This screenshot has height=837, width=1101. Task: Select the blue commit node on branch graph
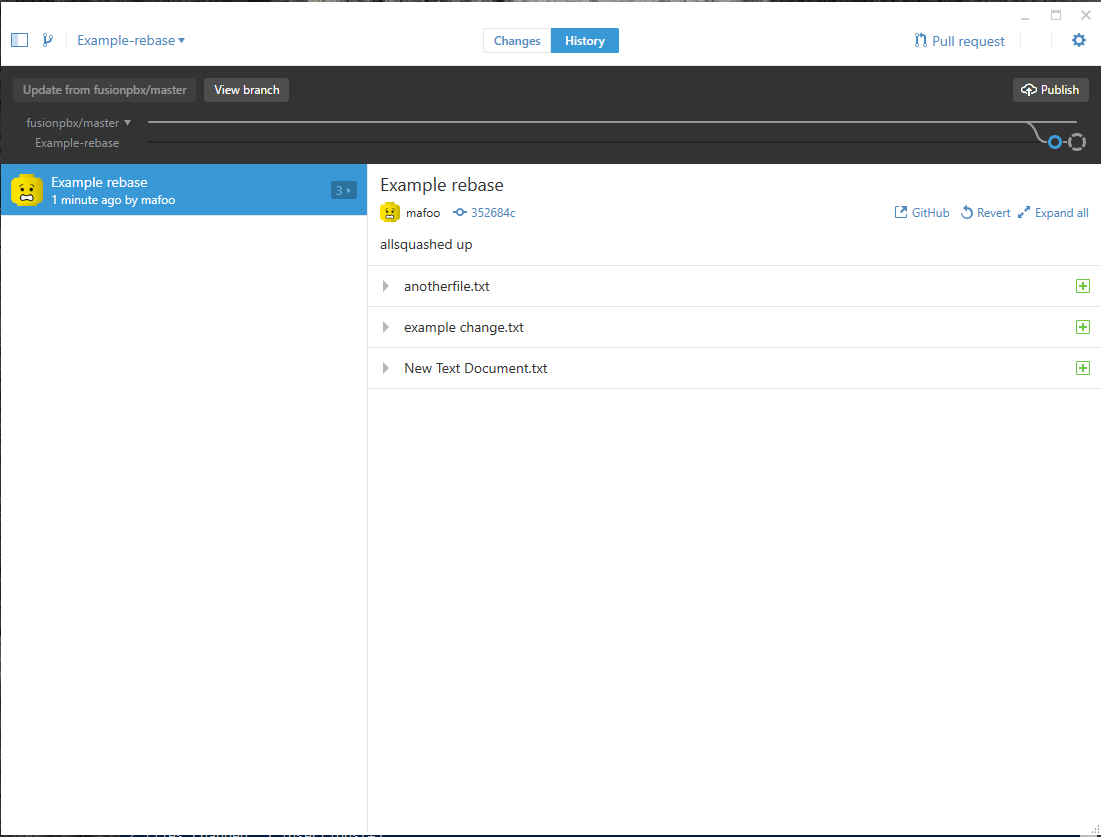1054,143
